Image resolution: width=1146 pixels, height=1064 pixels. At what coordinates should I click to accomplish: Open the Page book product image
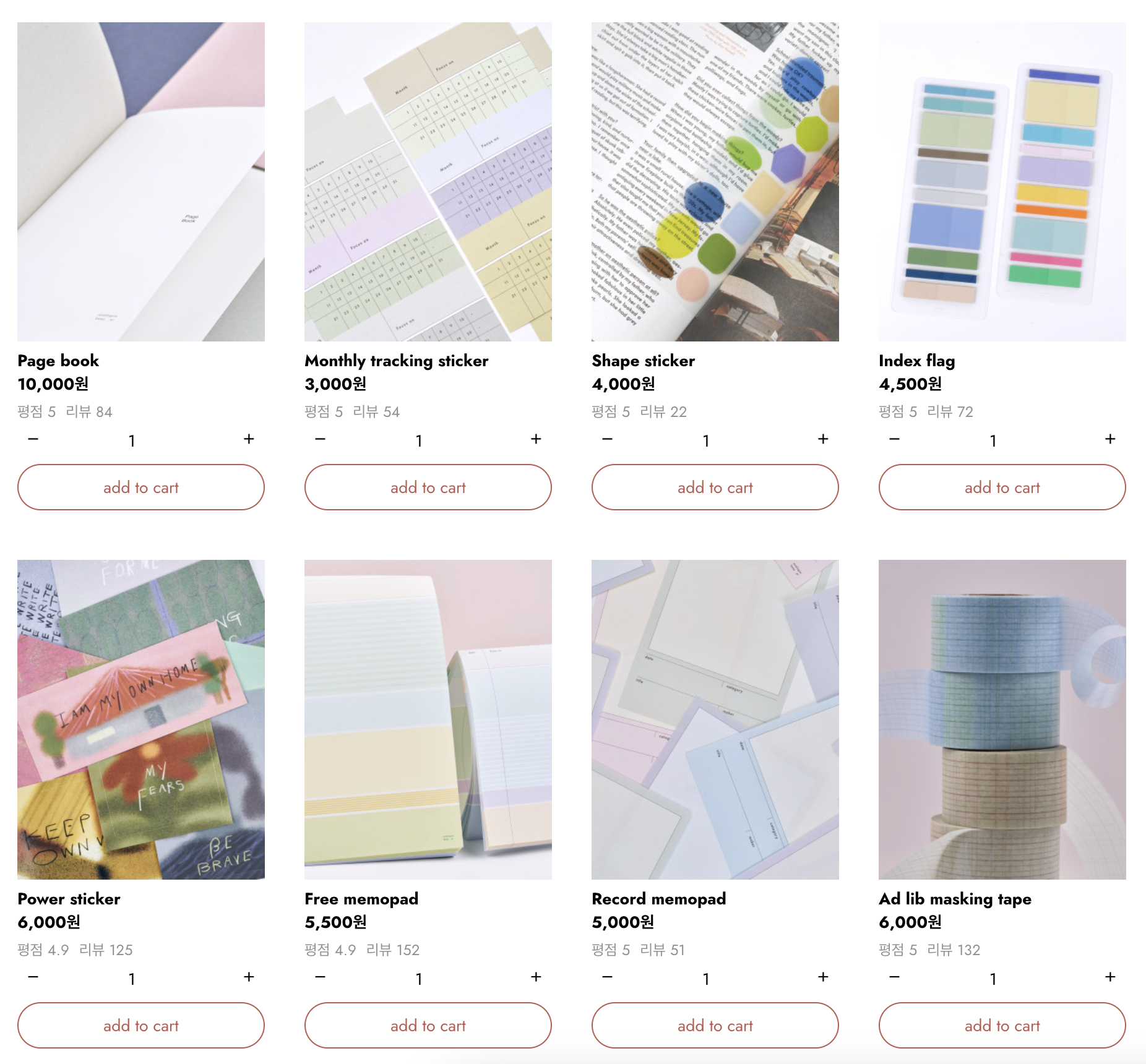[141, 182]
